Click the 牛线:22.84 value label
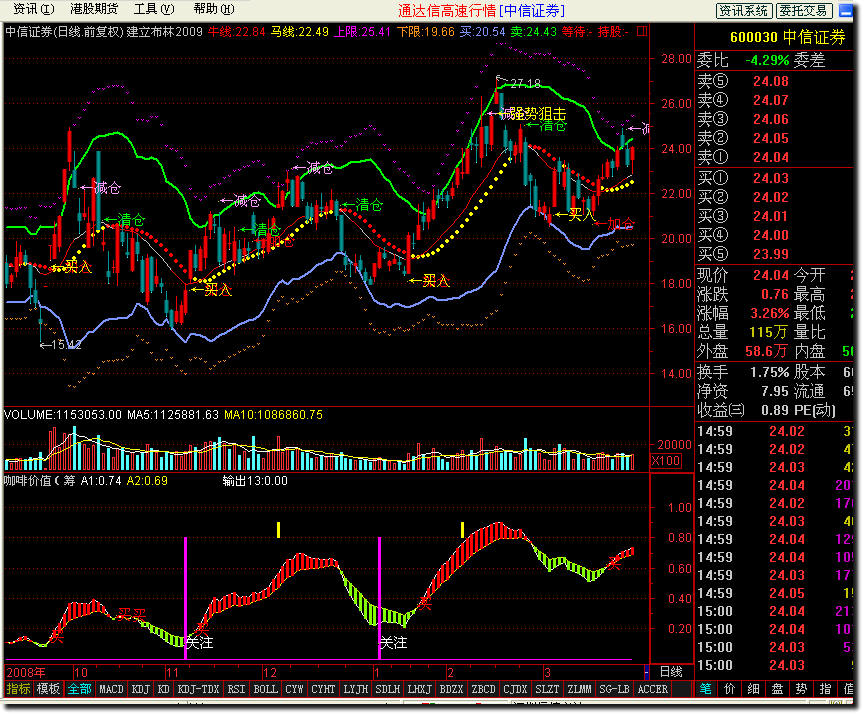Viewport: 865px width, 715px height. click(x=237, y=31)
